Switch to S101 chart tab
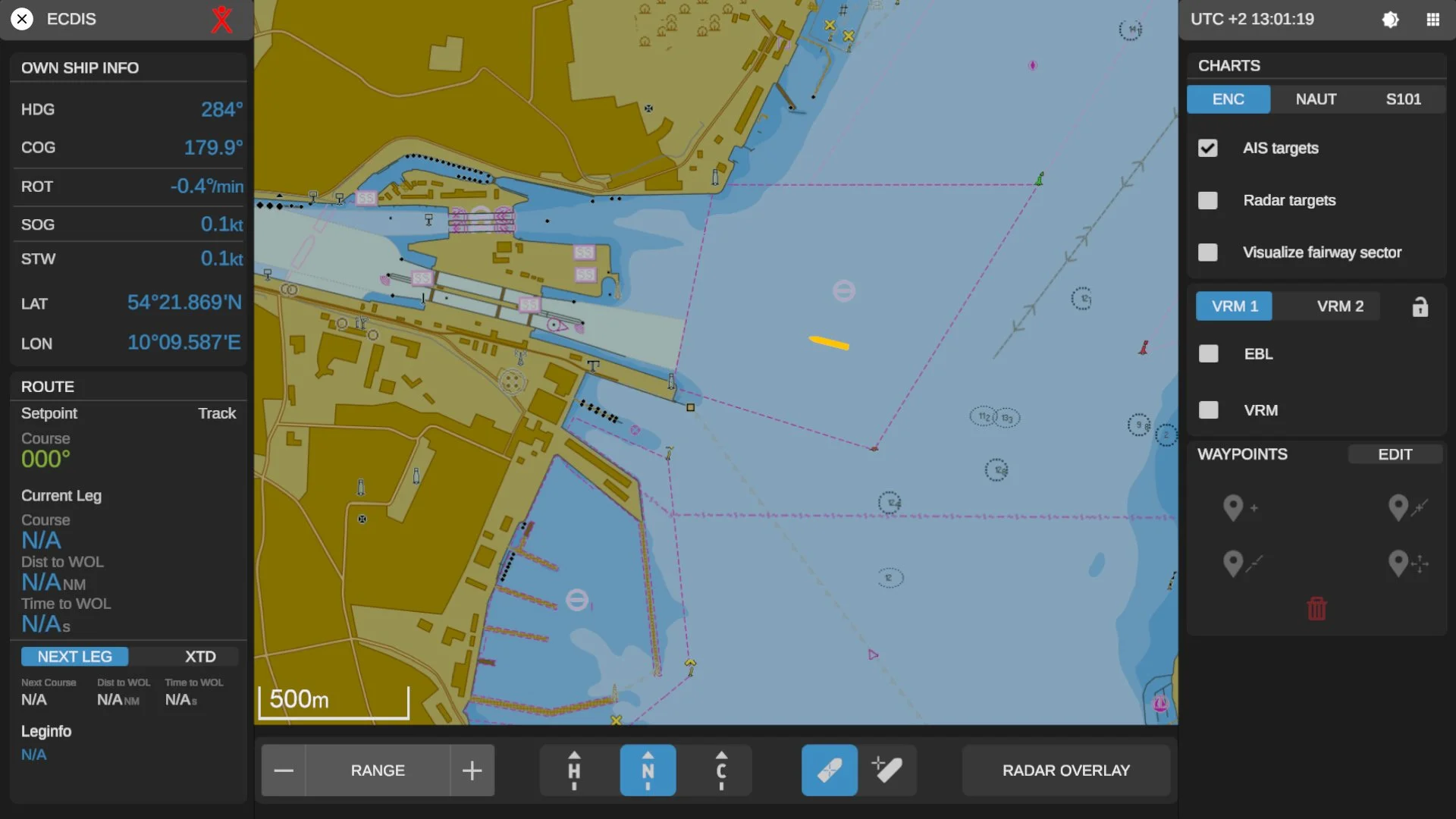Viewport: 1456px width, 819px height. [1403, 99]
